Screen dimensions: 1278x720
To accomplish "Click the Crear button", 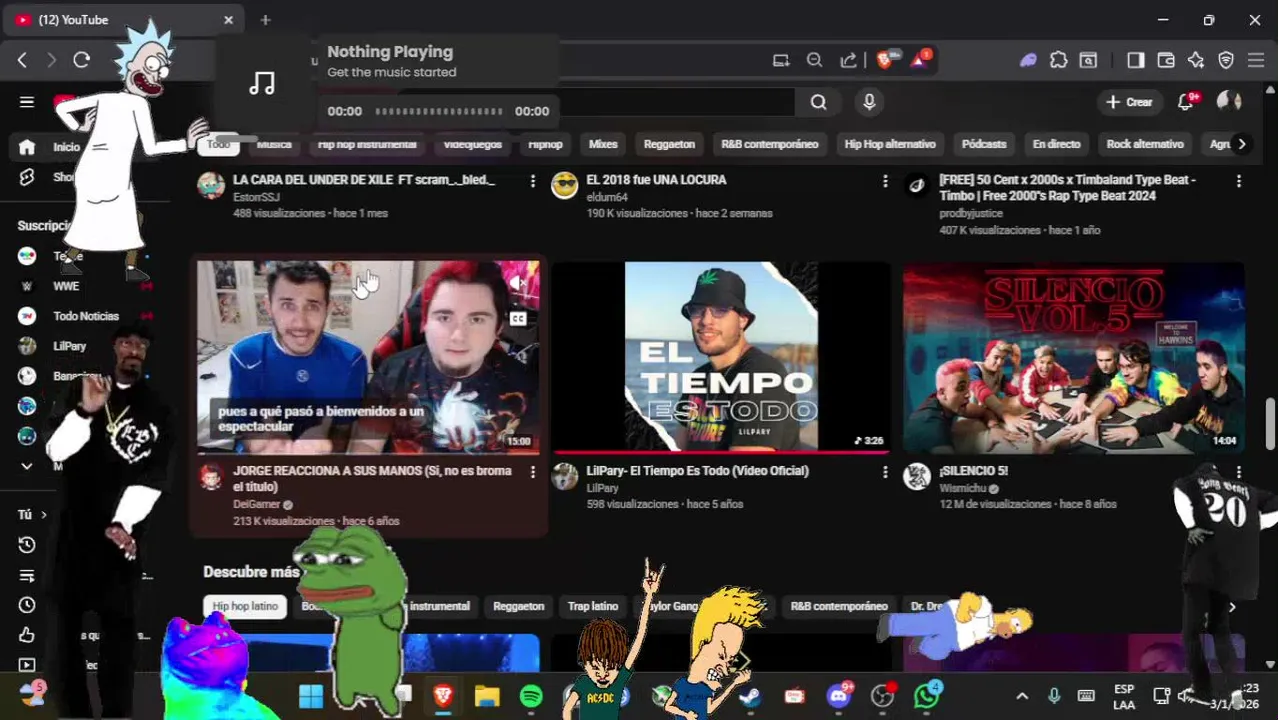I will point(1129,102).
